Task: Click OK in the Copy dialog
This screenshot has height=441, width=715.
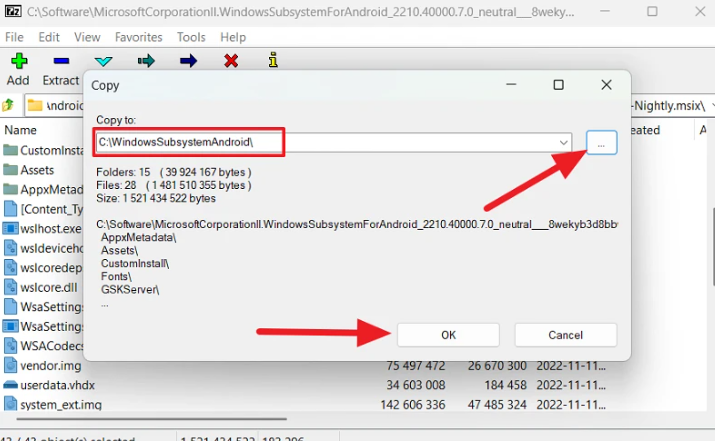Action: [448, 335]
